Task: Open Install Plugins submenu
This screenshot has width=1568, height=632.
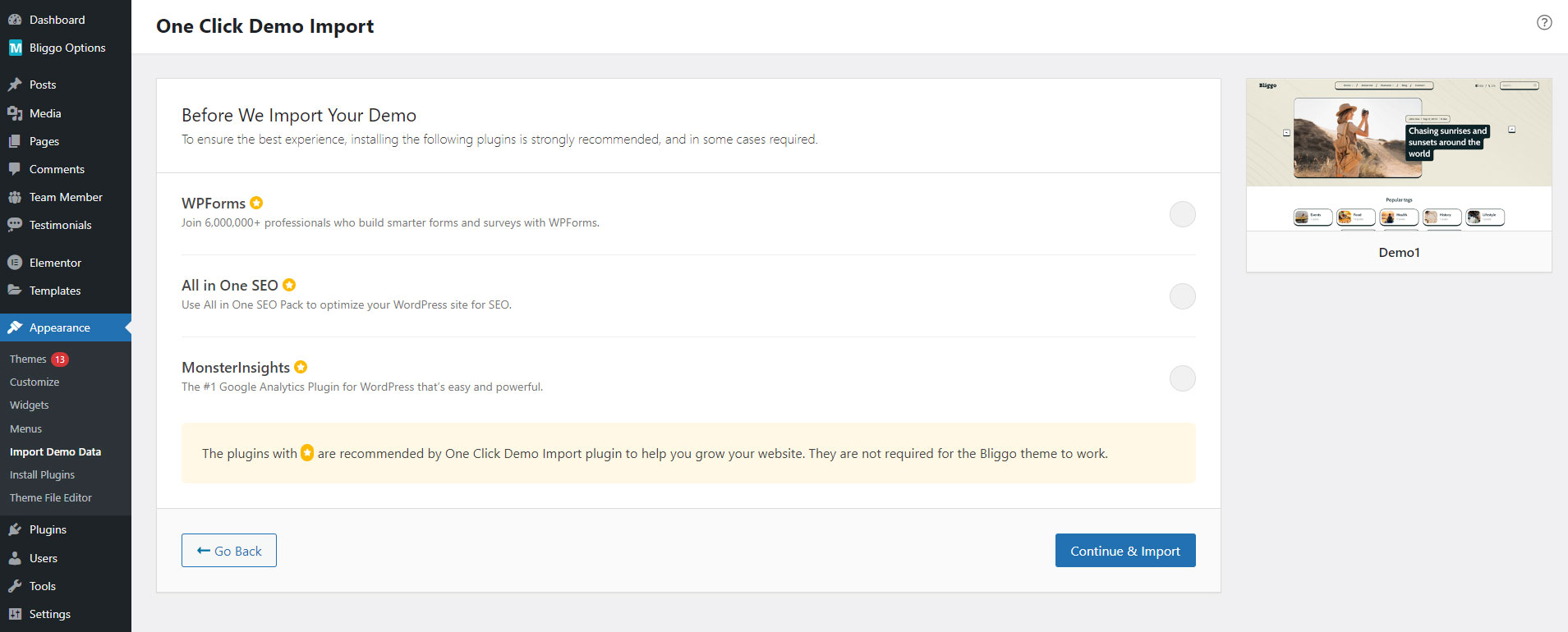Action: tap(43, 475)
